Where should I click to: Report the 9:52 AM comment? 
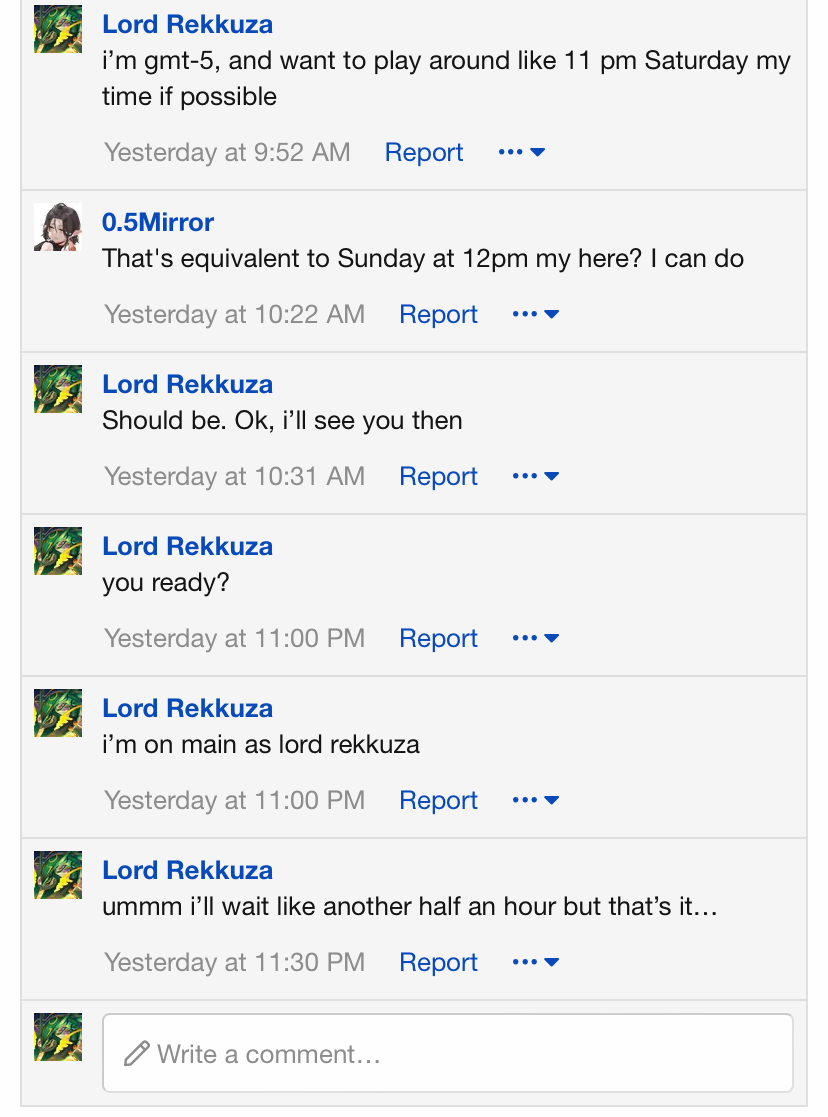coord(424,153)
